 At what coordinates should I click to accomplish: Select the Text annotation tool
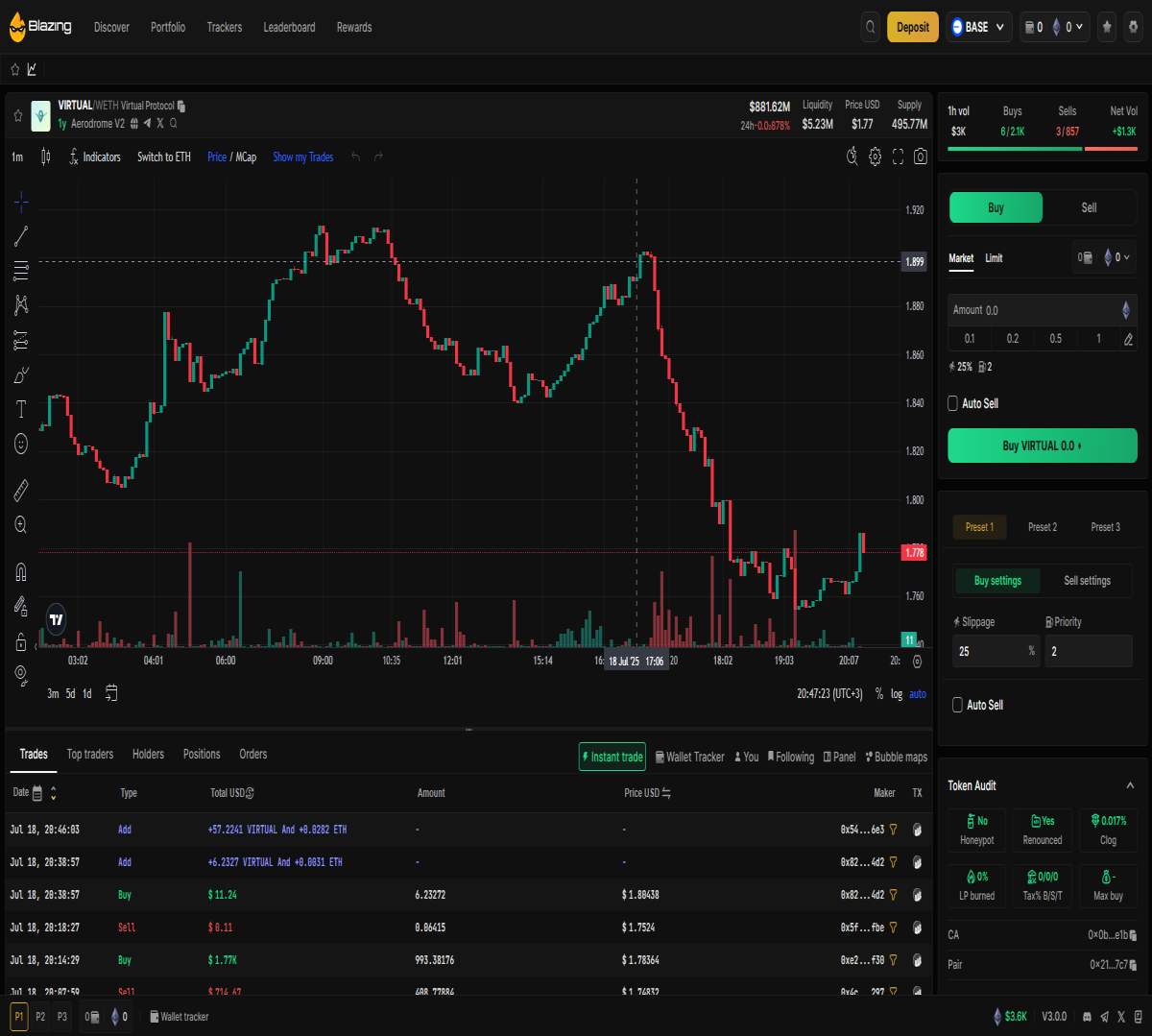[x=21, y=410]
